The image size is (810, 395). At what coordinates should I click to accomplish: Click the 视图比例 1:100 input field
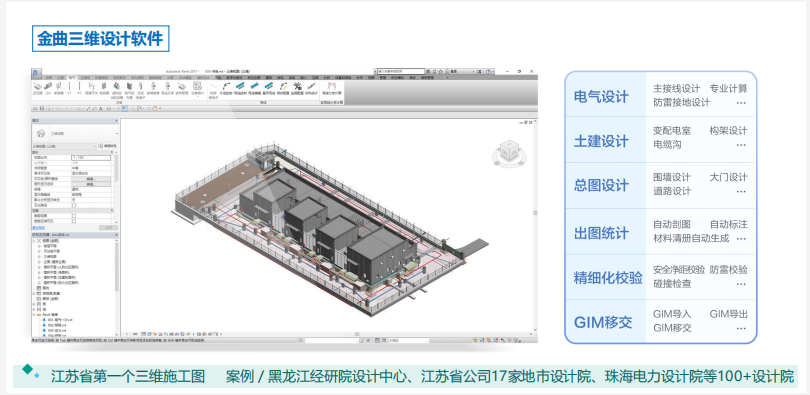(x=91, y=158)
